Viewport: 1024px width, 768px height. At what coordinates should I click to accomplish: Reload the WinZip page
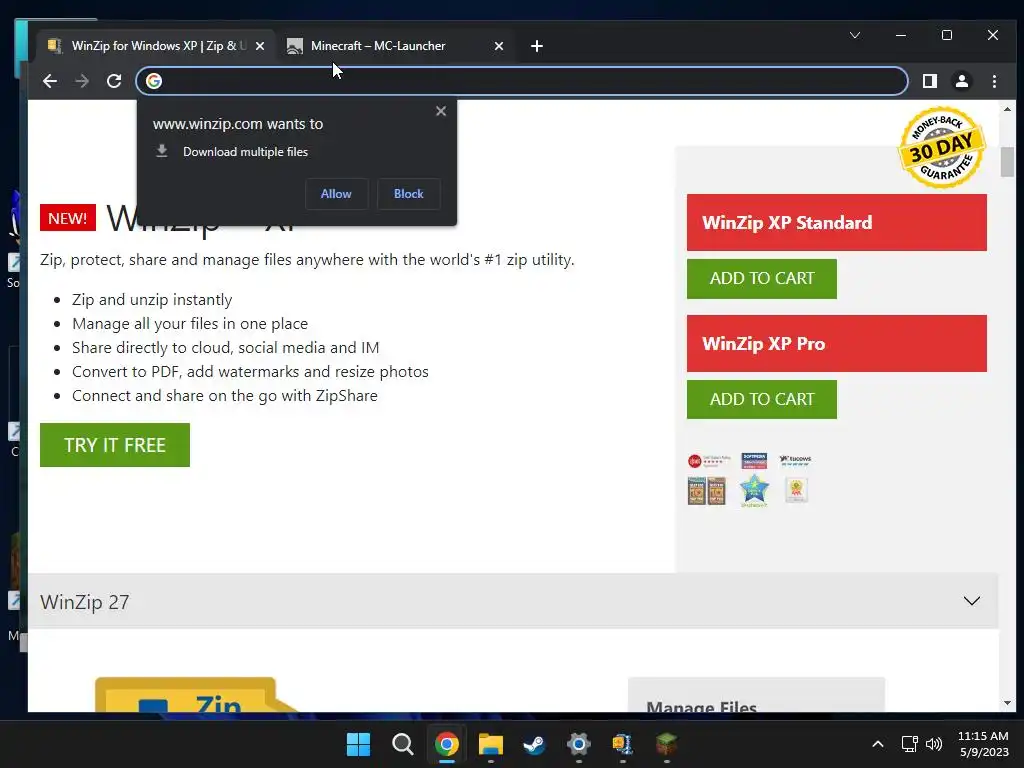[x=114, y=81]
